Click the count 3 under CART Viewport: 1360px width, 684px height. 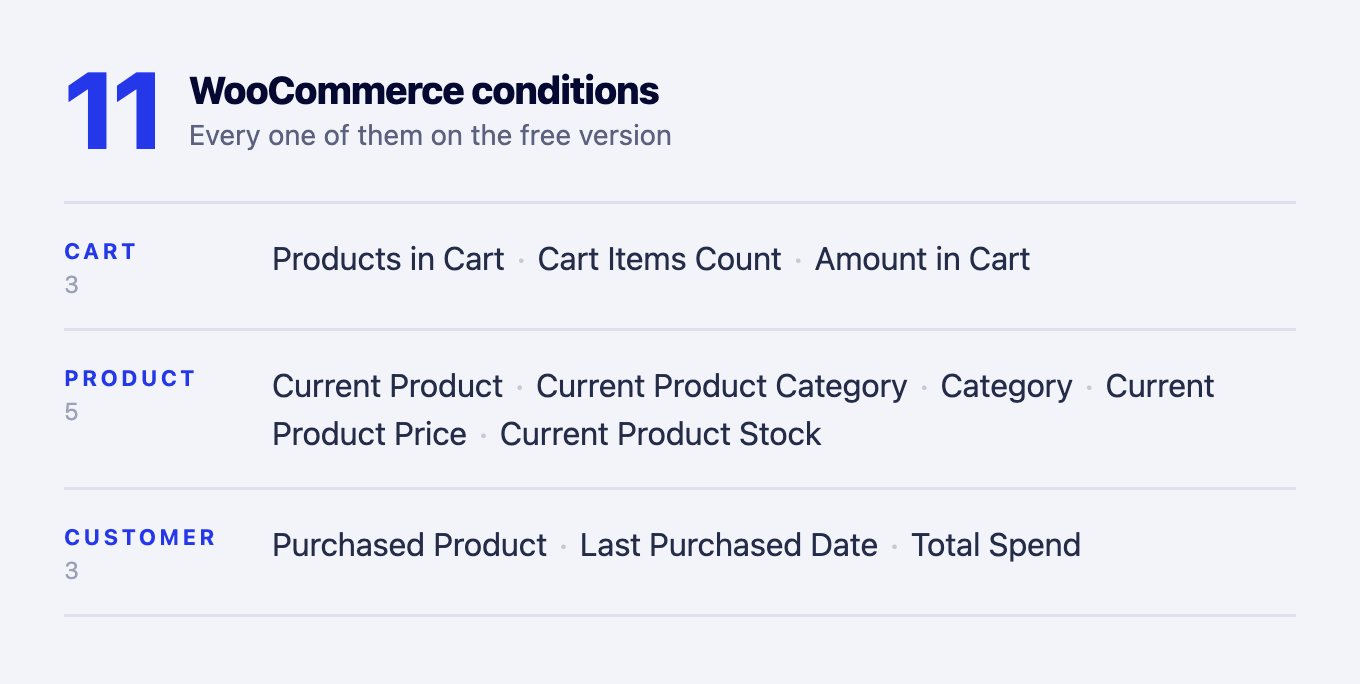71,285
